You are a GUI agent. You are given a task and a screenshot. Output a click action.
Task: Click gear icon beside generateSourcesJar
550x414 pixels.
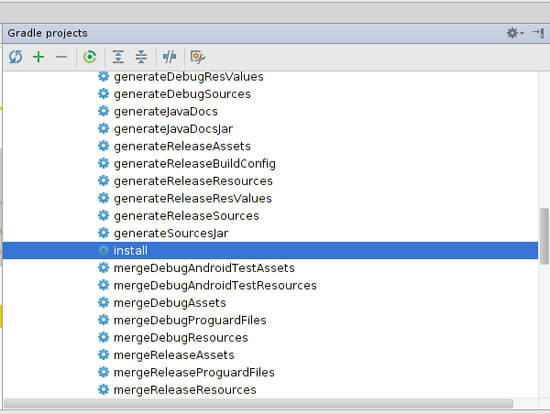click(103, 233)
